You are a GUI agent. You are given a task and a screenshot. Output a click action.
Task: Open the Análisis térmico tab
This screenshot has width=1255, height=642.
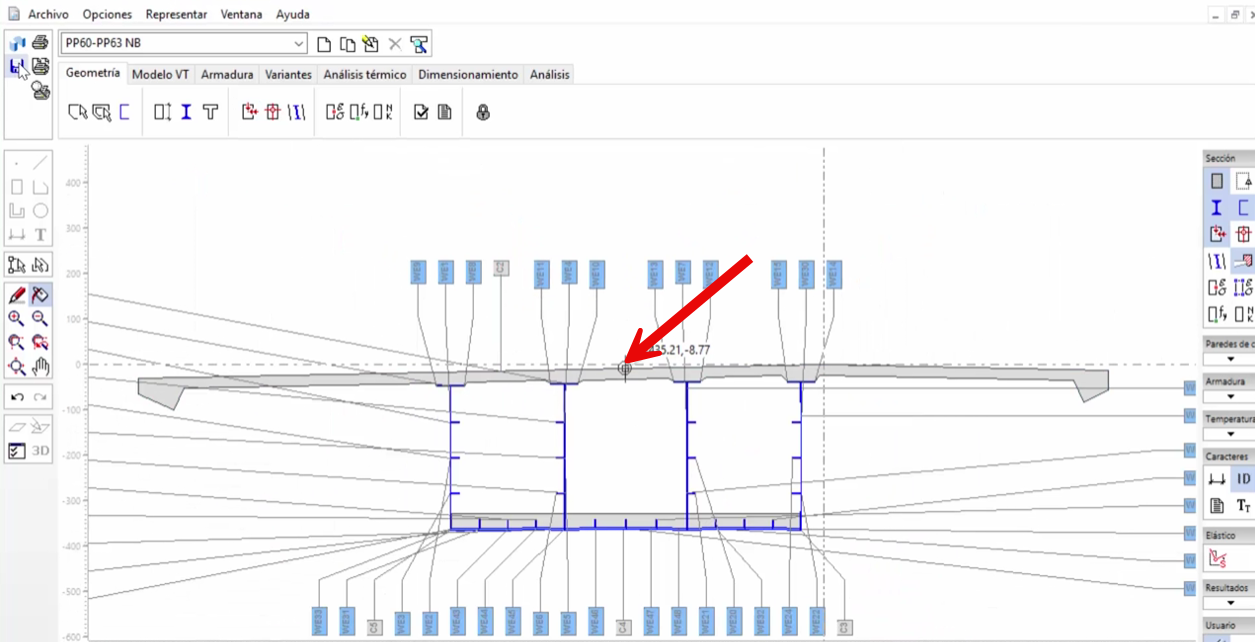(365, 74)
